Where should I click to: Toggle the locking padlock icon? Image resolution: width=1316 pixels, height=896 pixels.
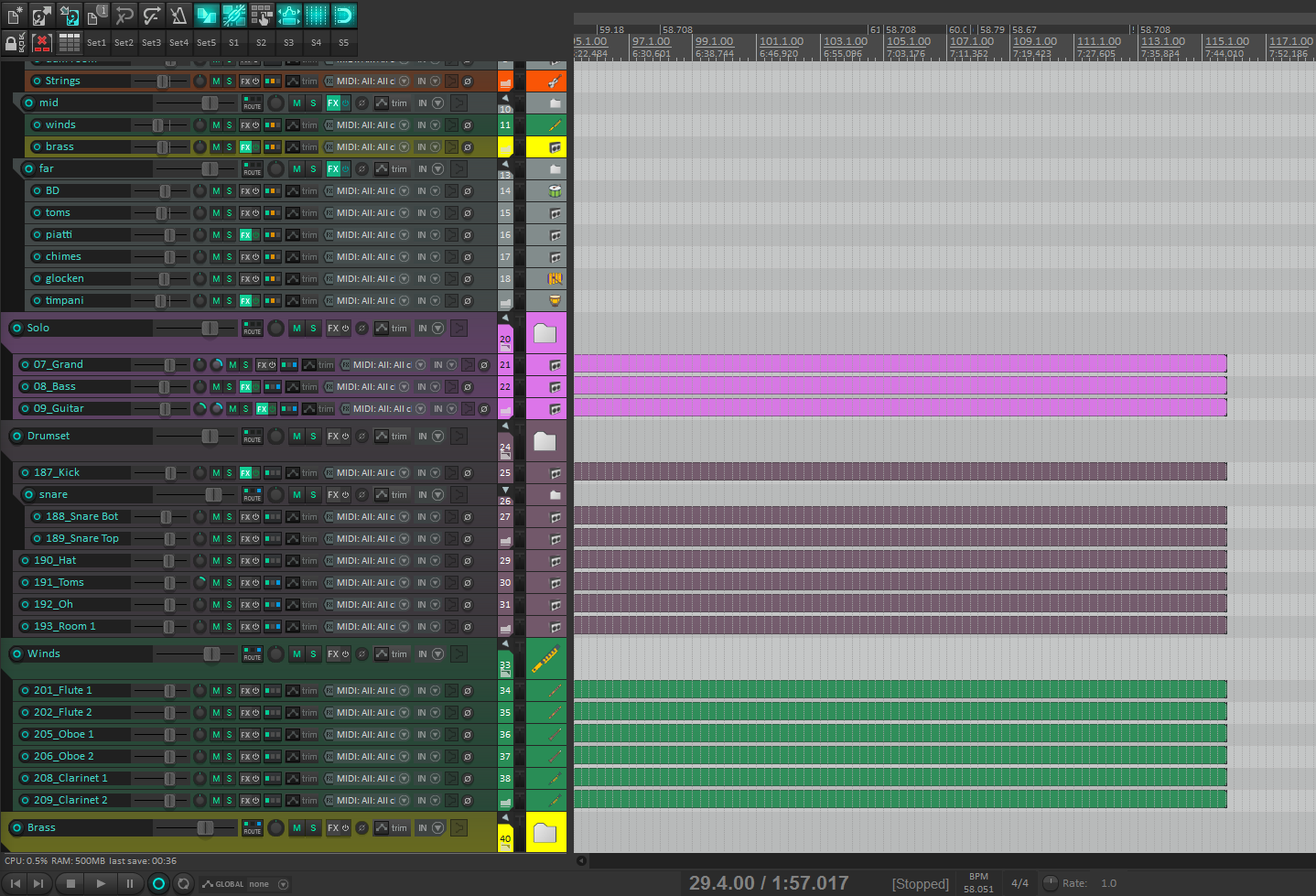(15, 42)
